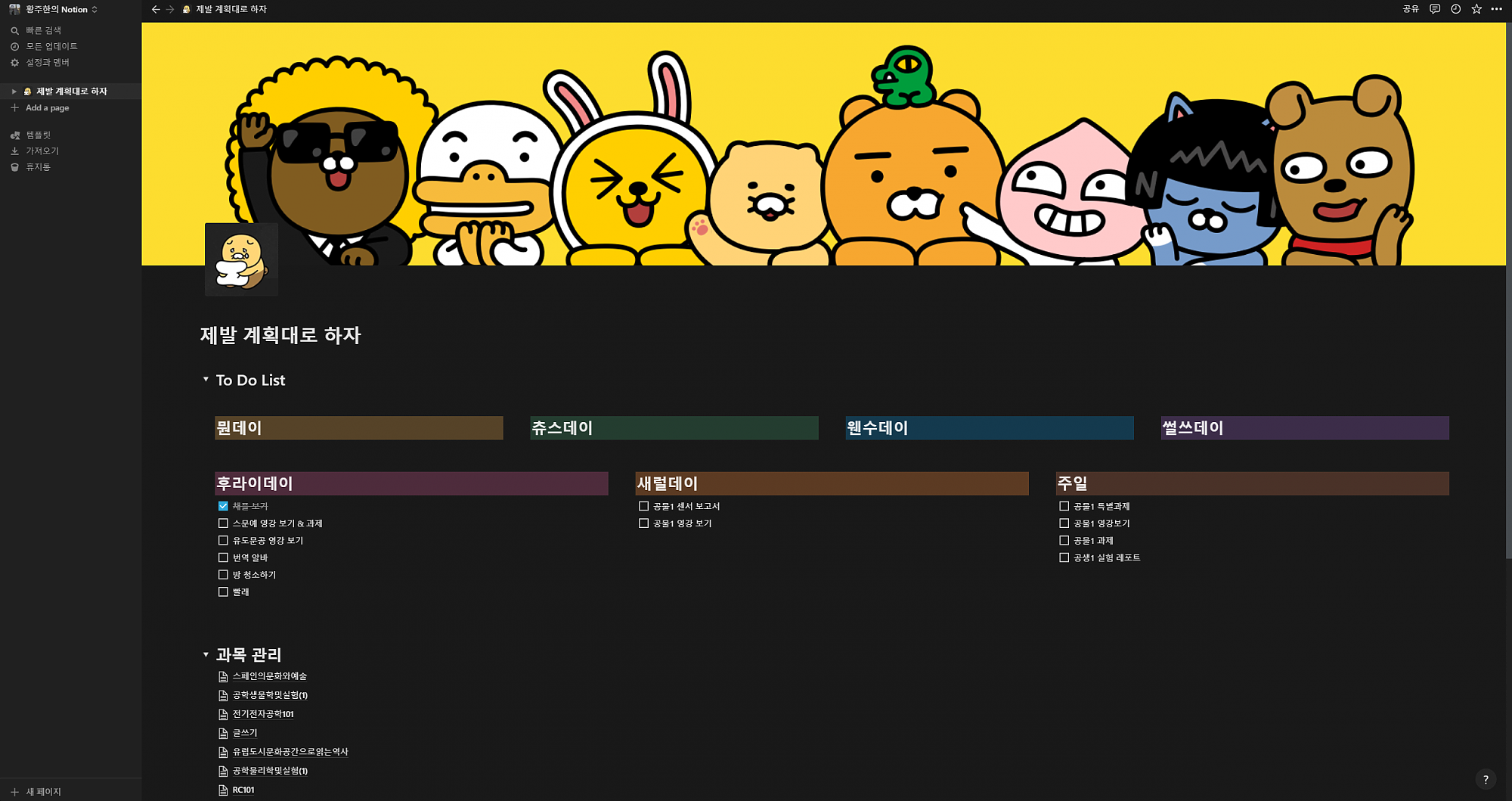The image size is (1512, 801).
Task: Collapse the 과목 관리 toggle
Action: click(206, 654)
